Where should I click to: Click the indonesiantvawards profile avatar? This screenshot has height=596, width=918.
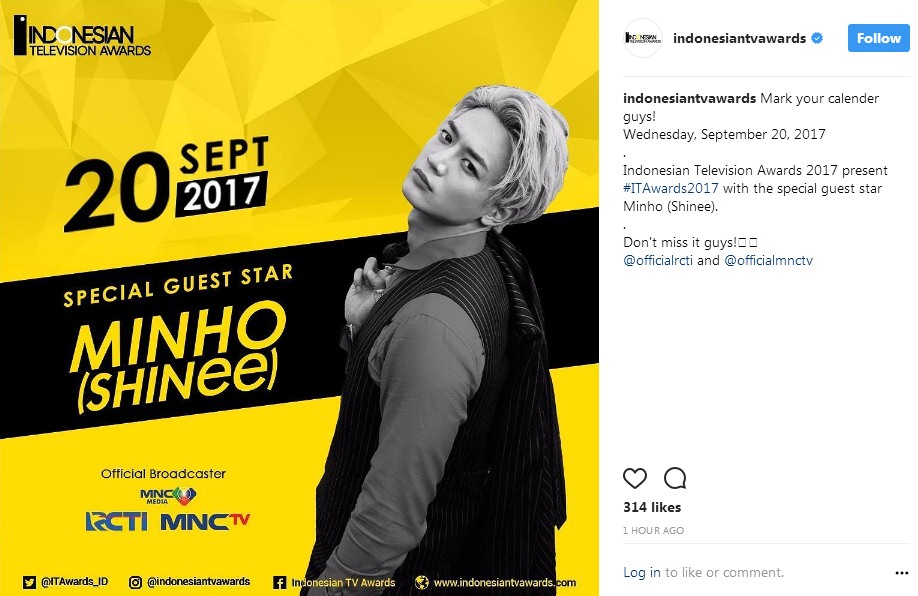pyautogui.click(x=643, y=38)
